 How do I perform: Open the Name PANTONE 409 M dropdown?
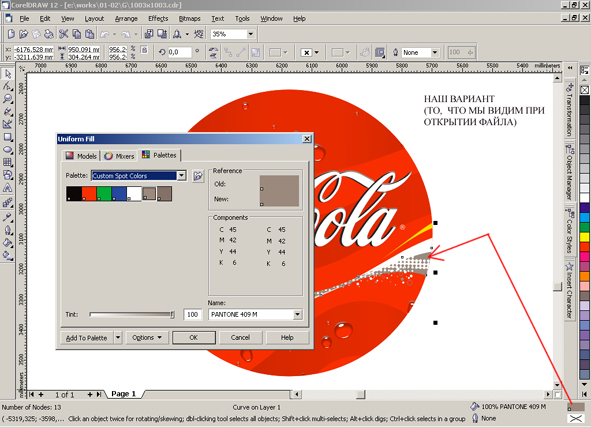tap(298, 314)
